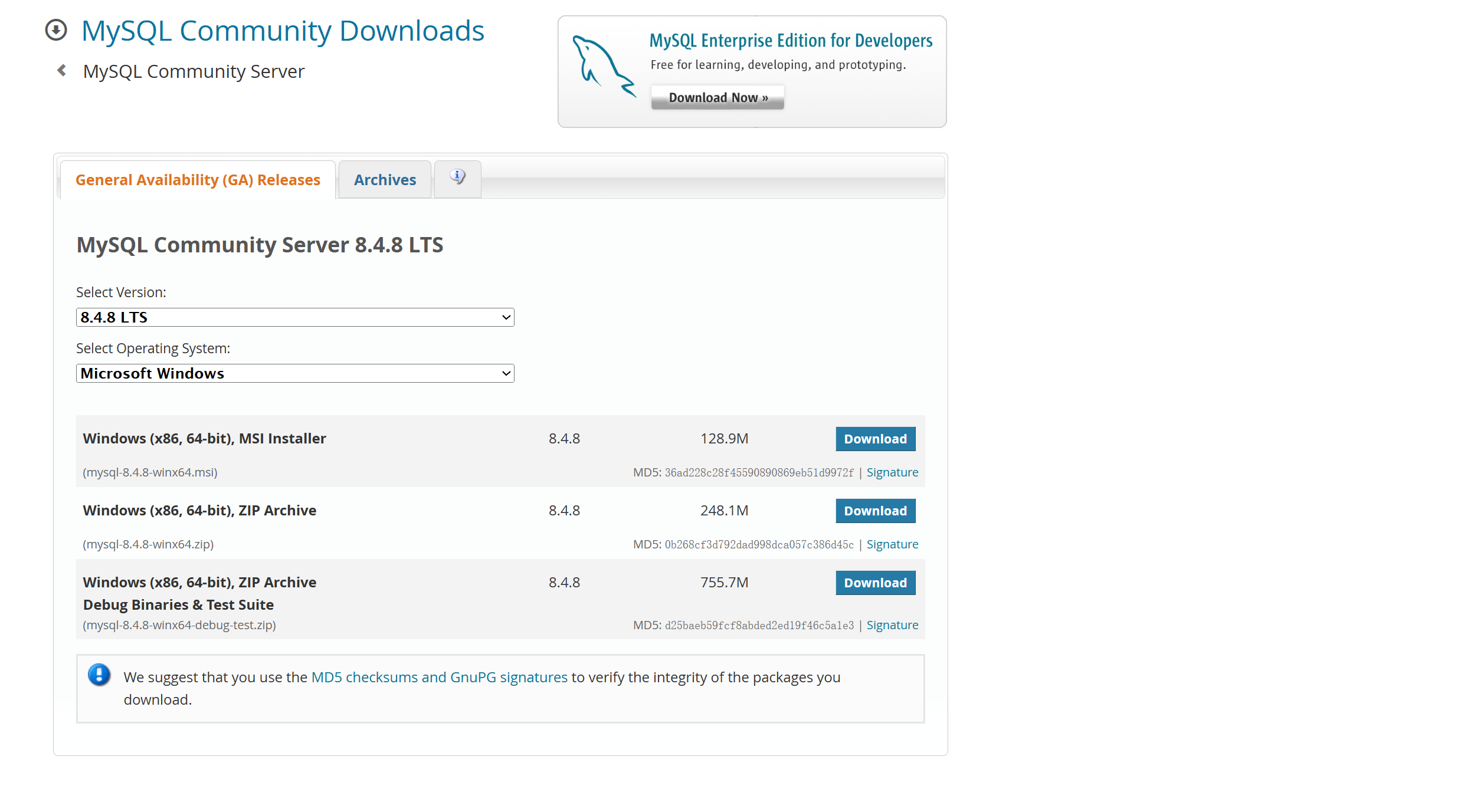
Task: Click the back chevron beside MySQL Community Server
Action: coord(61,71)
